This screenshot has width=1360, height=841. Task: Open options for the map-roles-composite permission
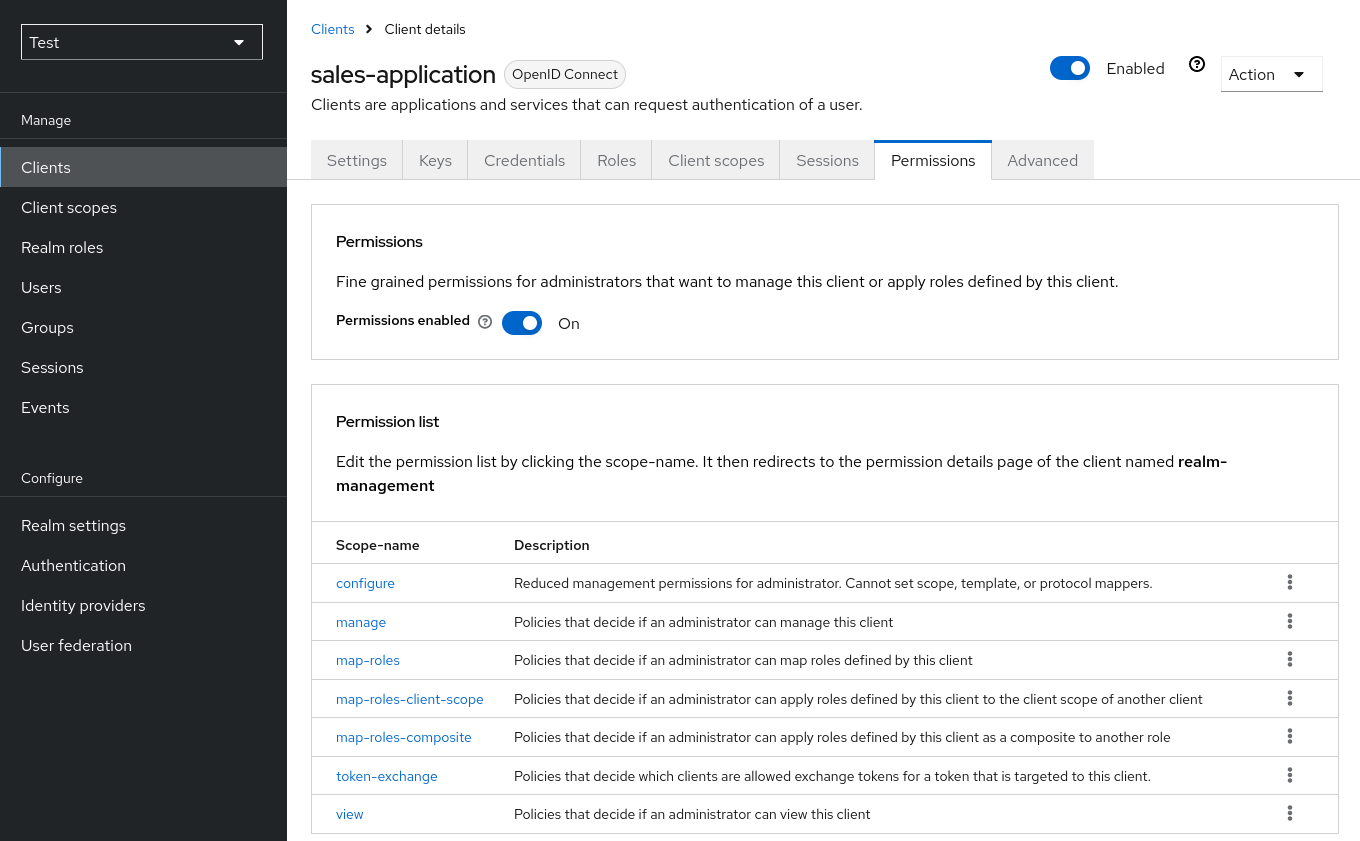click(1289, 736)
